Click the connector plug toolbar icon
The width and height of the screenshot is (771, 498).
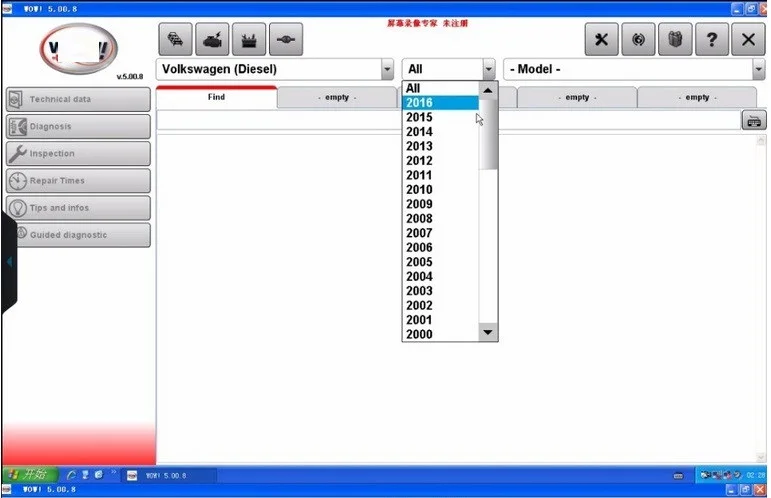coord(286,39)
